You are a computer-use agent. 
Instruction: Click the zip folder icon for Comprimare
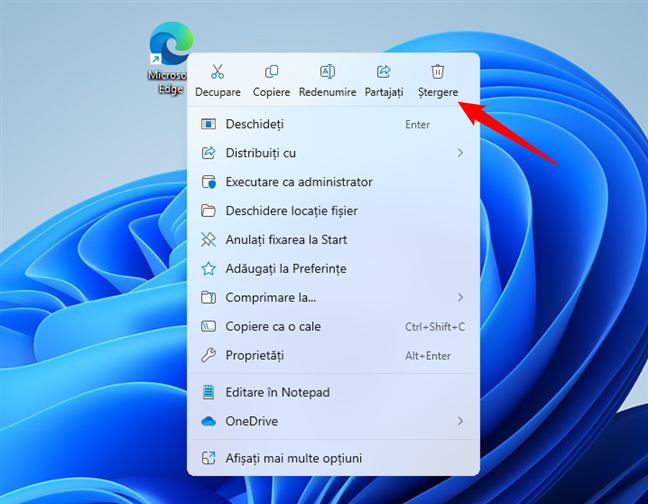pyautogui.click(x=208, y=297)
